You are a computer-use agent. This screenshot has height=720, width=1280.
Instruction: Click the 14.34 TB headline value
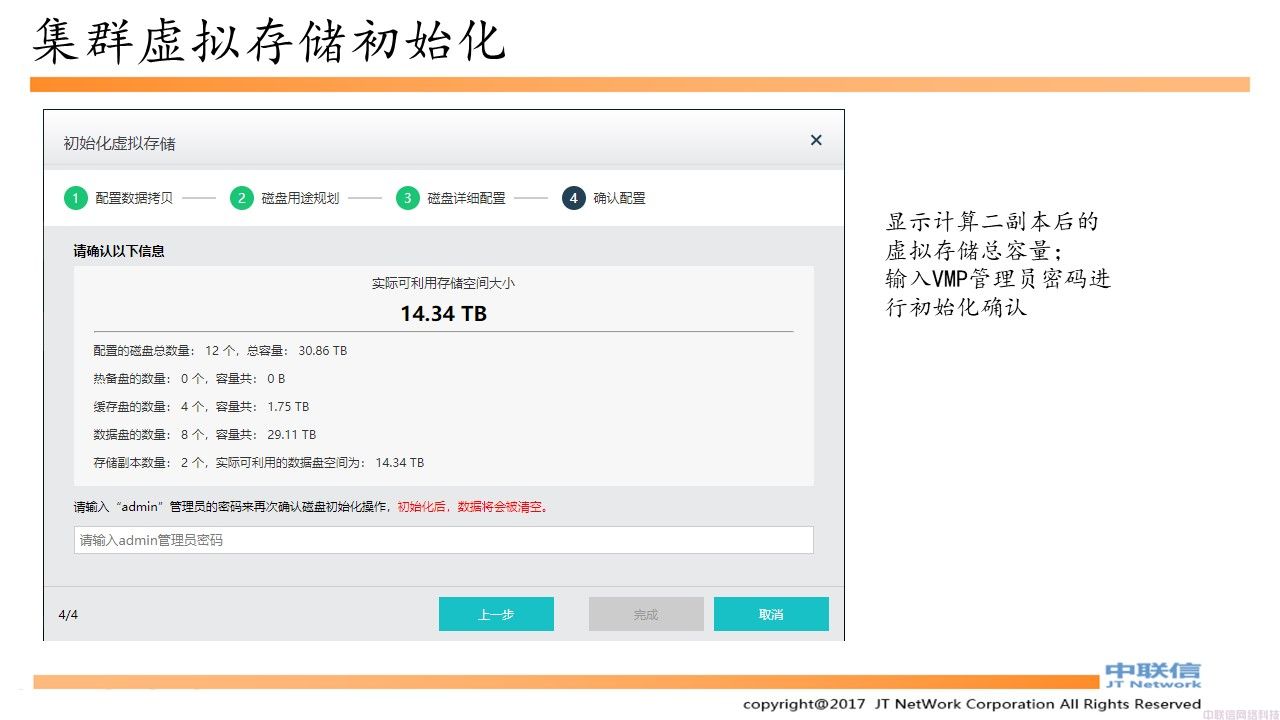pos(443,313)
